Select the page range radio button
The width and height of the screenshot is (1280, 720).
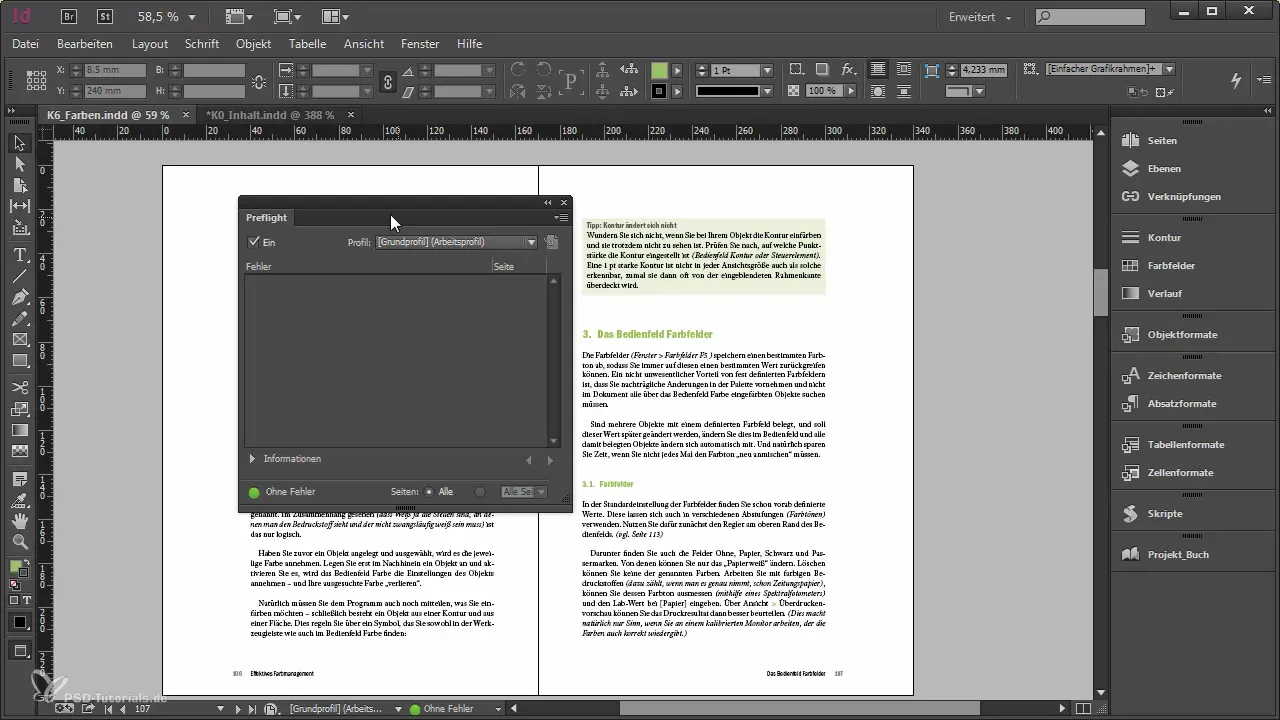[480, 492]
